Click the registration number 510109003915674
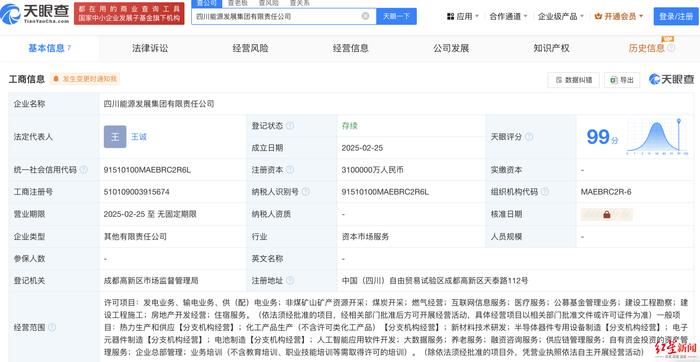700x362 pixels. 137,192
